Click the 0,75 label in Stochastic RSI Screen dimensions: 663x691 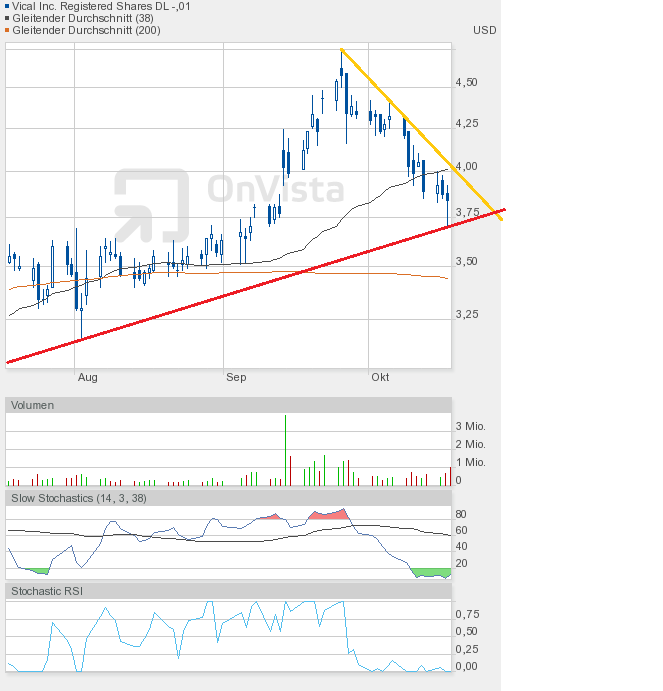(467, 614)
